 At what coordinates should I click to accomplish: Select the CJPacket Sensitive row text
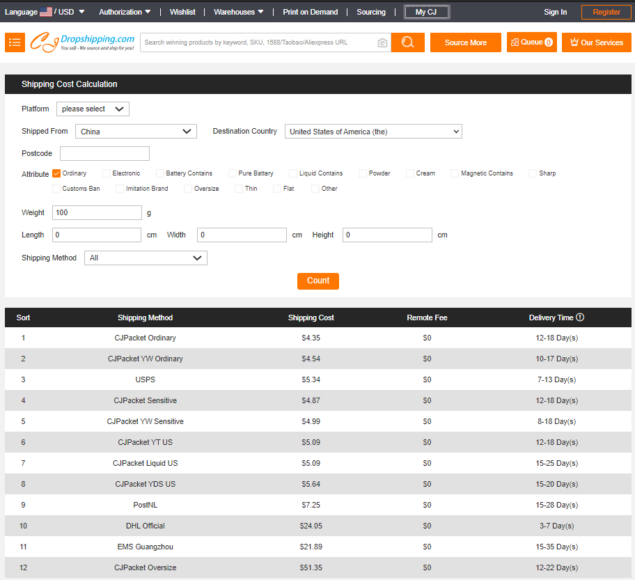[x=145, y=401]
